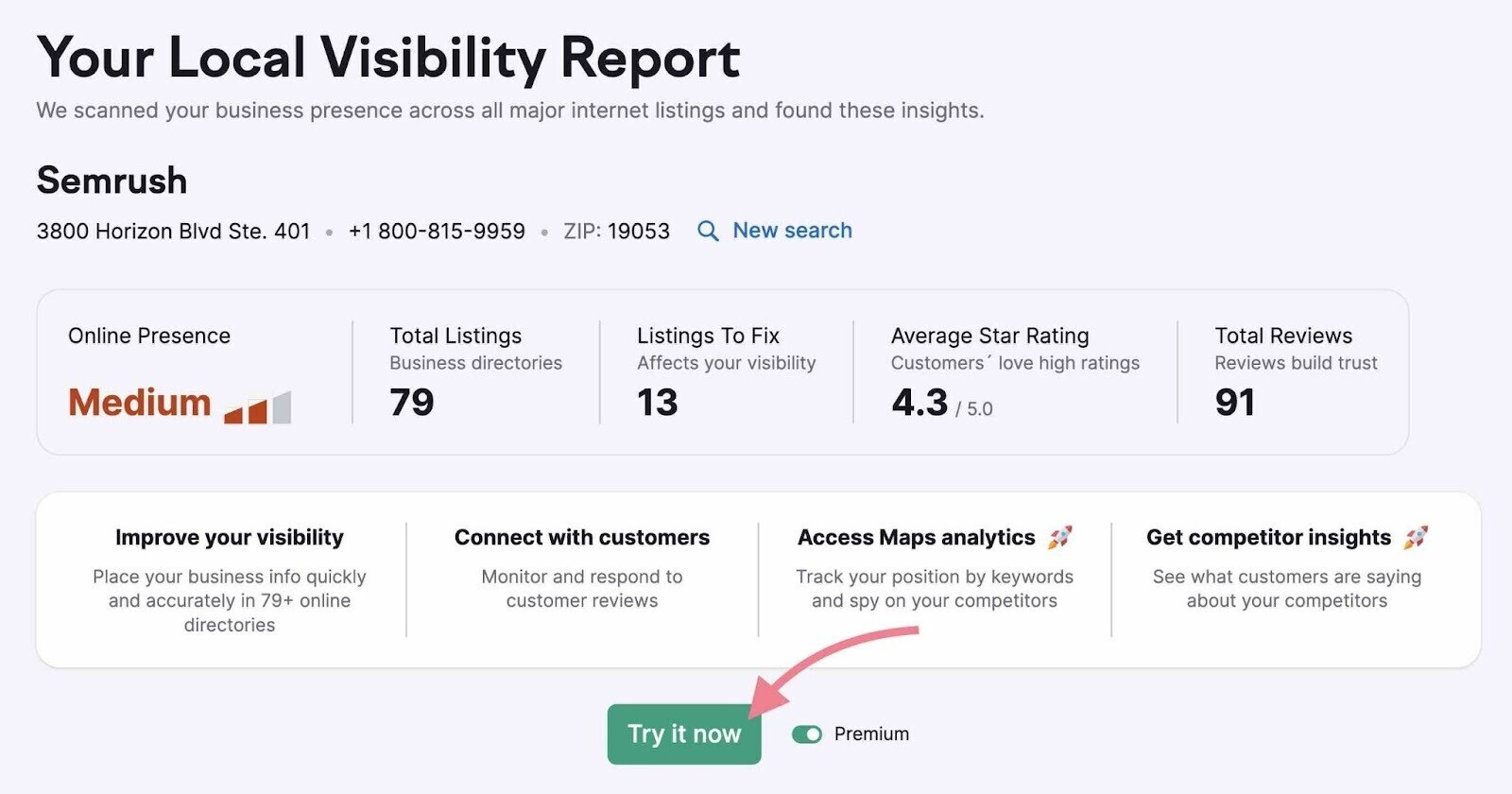Click the rocket icon next to Access Maps analytics
This screenshot has width=1512, height=794.
[1060, 537]
